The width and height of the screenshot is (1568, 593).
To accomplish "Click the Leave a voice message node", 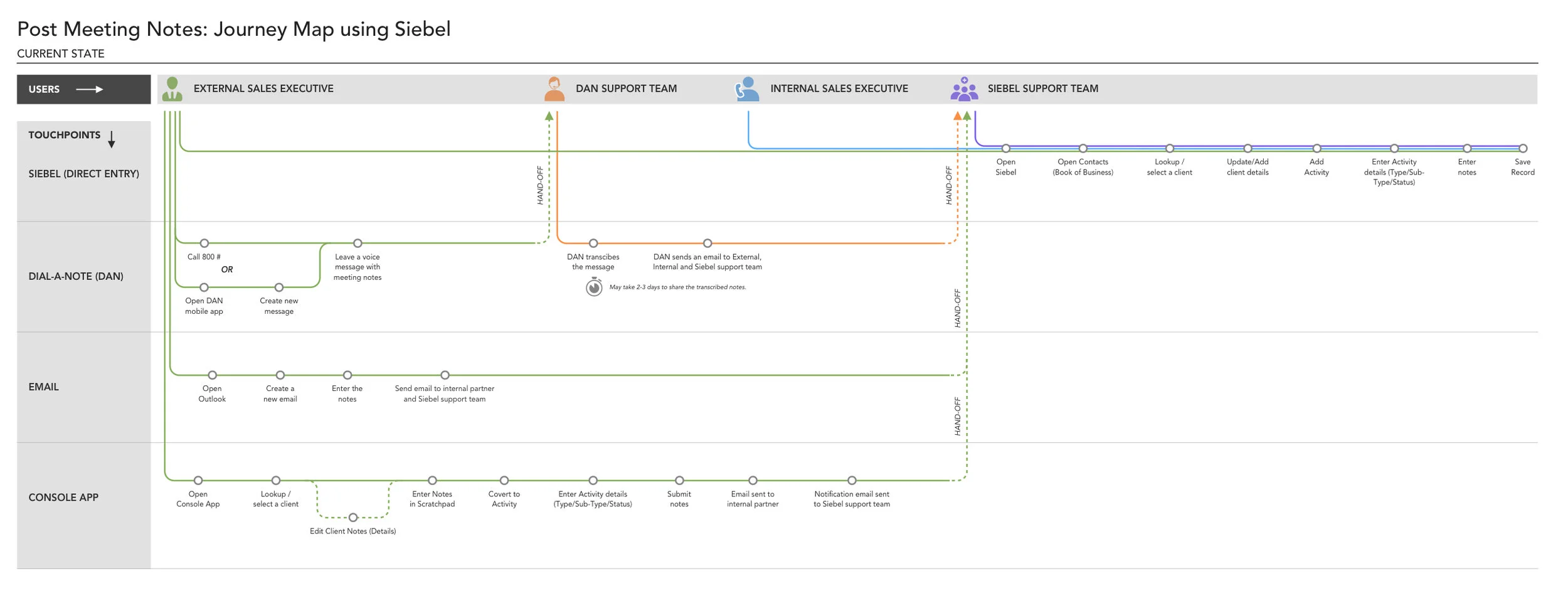I will coord(358,243).
